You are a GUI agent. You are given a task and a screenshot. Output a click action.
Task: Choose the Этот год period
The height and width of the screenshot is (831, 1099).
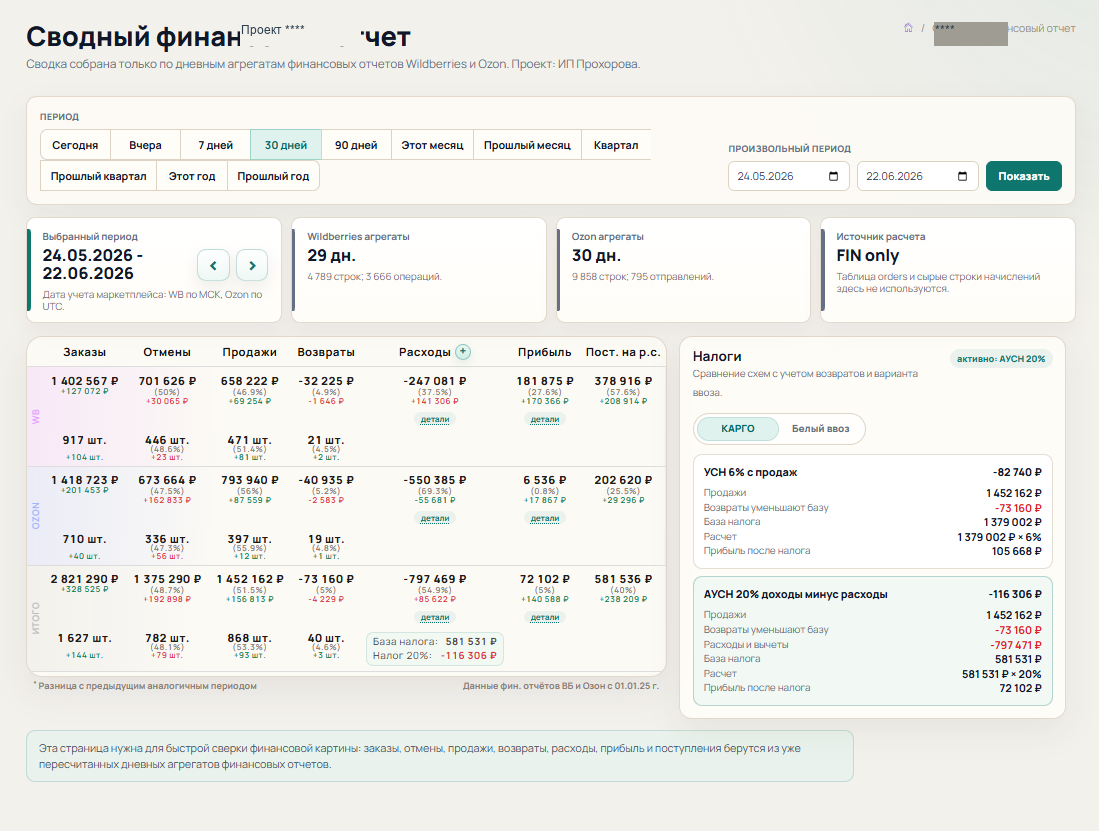pyautogui.click(x=191, y=176)
